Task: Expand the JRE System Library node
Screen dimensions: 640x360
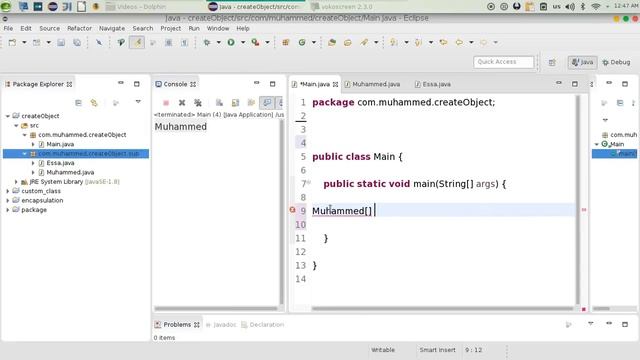Action: click(16, 182)
